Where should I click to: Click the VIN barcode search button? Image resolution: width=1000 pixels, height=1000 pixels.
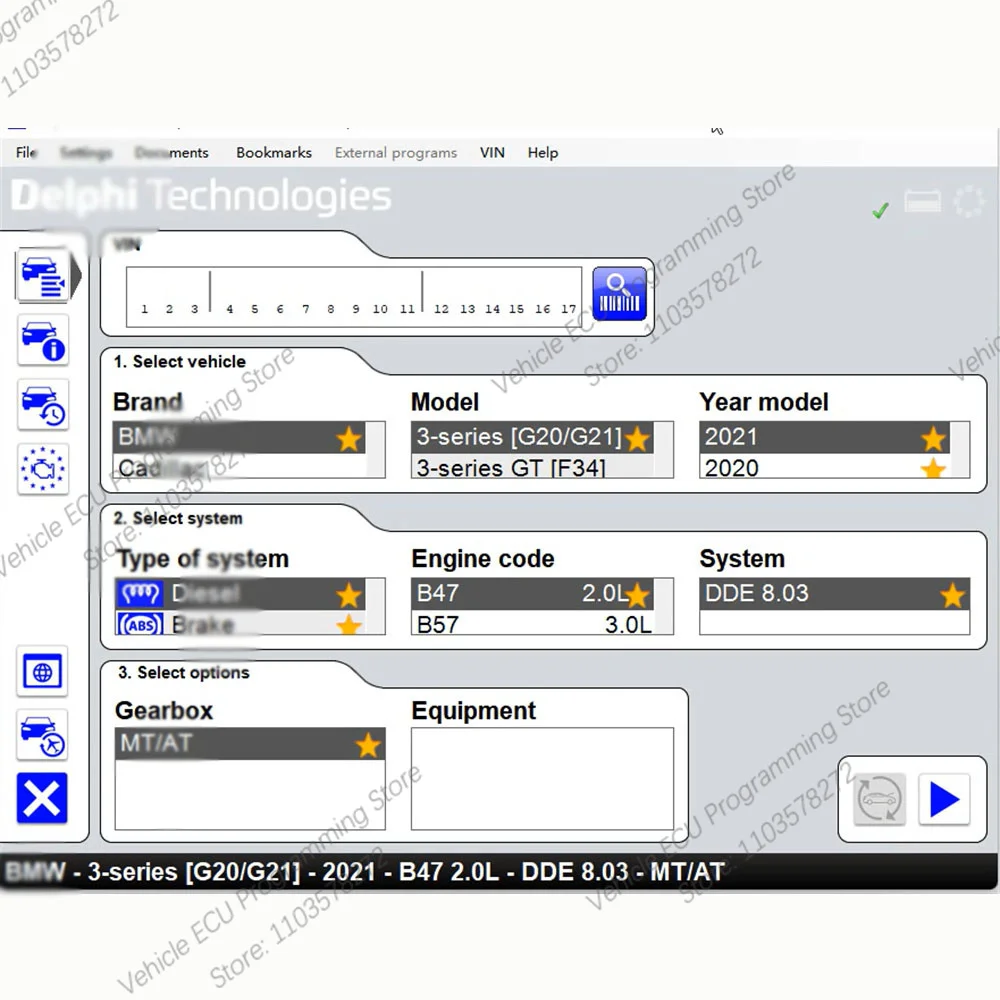click(619, 294)
